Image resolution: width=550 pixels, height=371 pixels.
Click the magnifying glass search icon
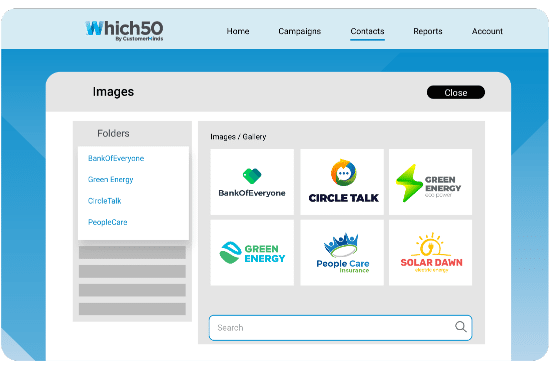coord(461,327)
